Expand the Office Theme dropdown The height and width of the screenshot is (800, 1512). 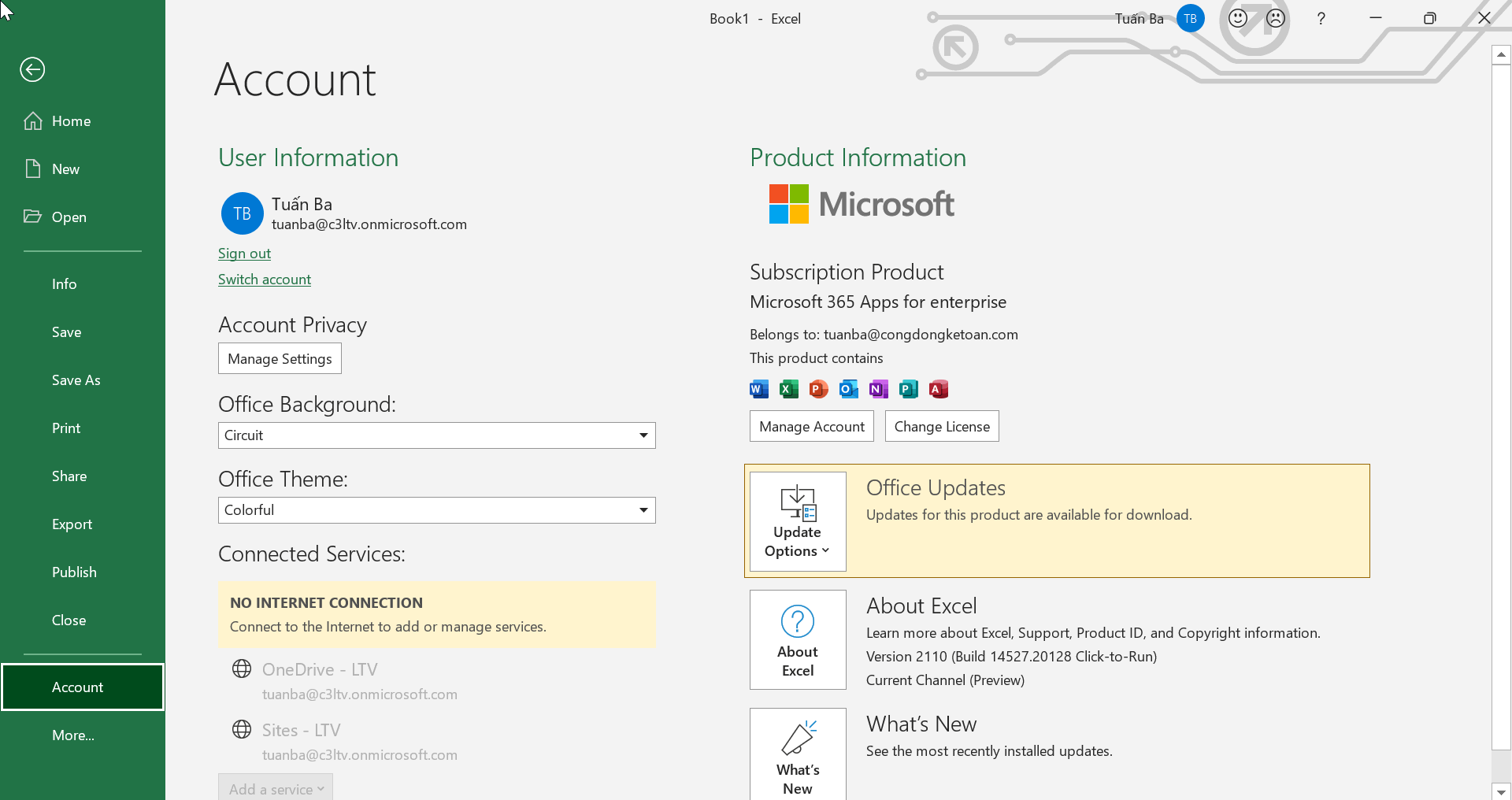point(643,510)
